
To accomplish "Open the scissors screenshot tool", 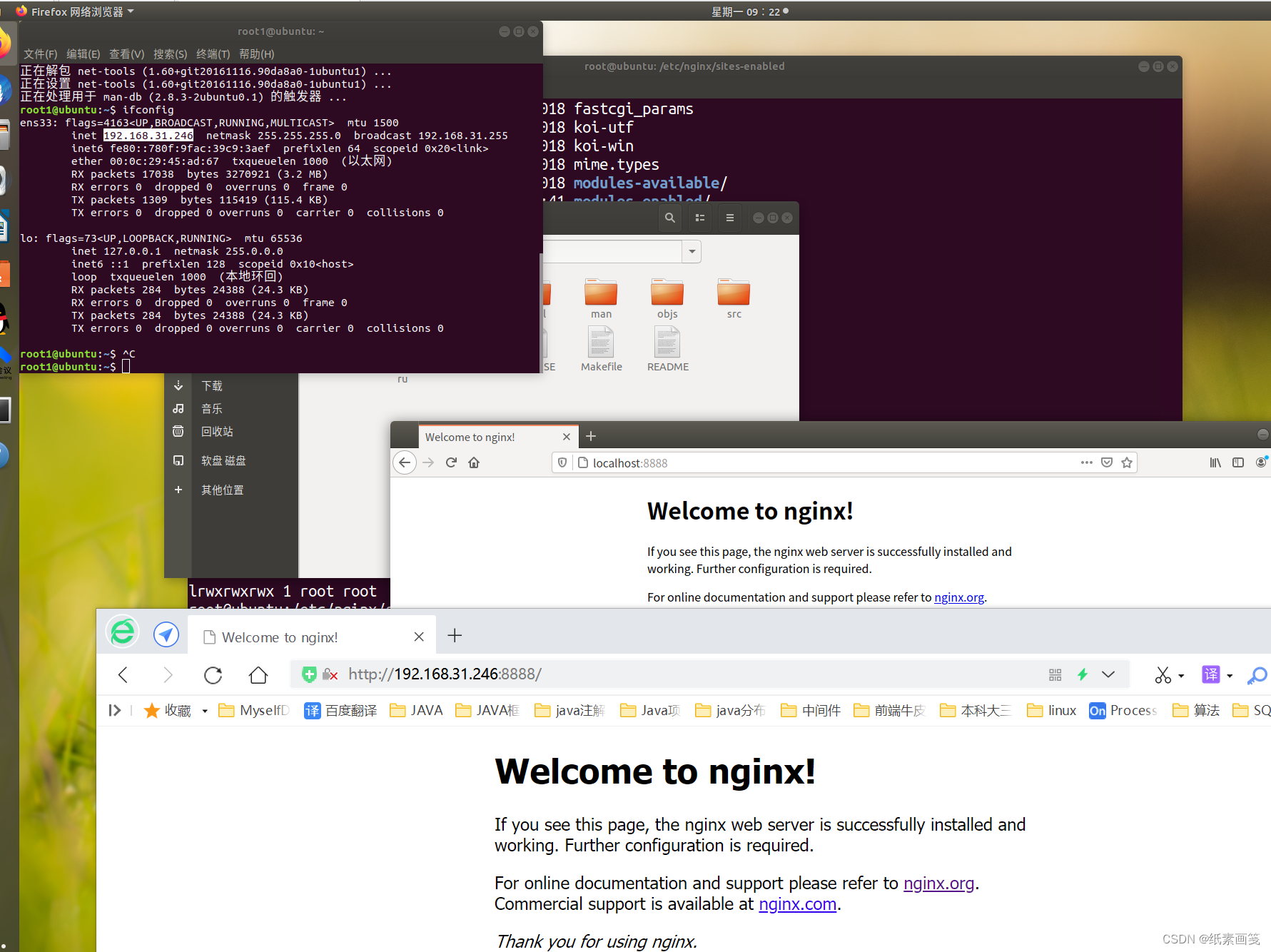I will point(1163,674).
